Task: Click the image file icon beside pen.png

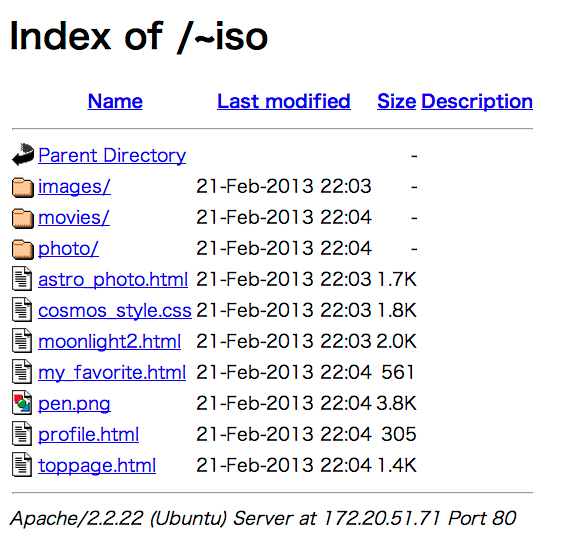Action: click(22, 403)
